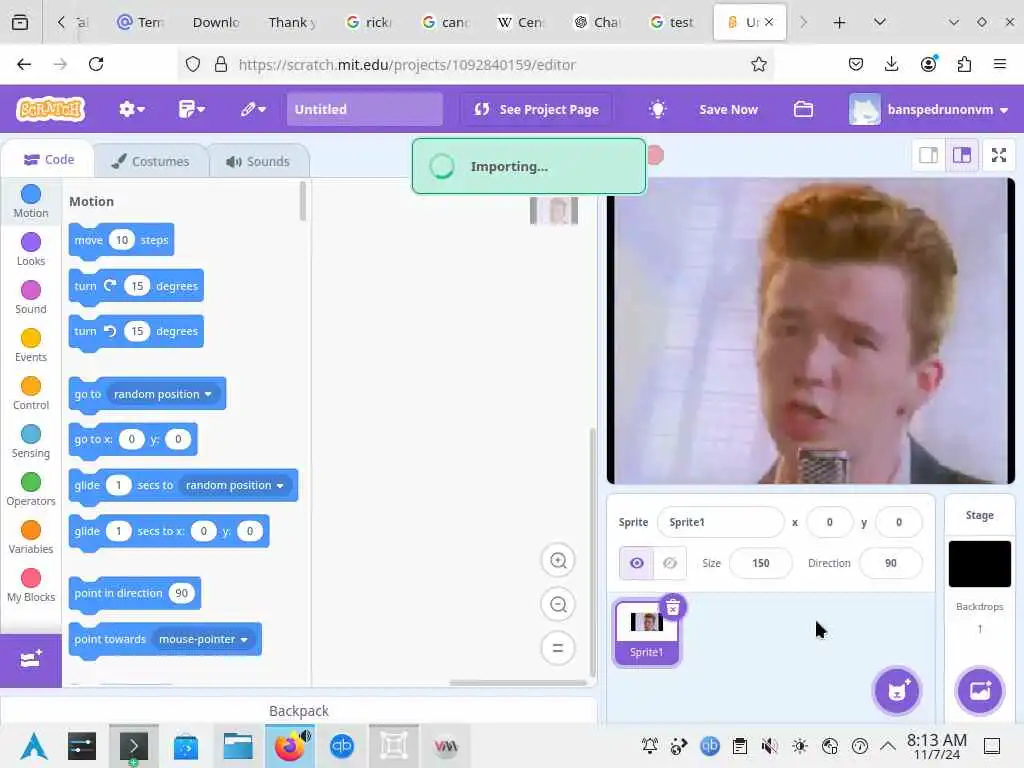Enter full screen stage mode
The height and width of the screenshot is (768, 1024).
point(999,155)
